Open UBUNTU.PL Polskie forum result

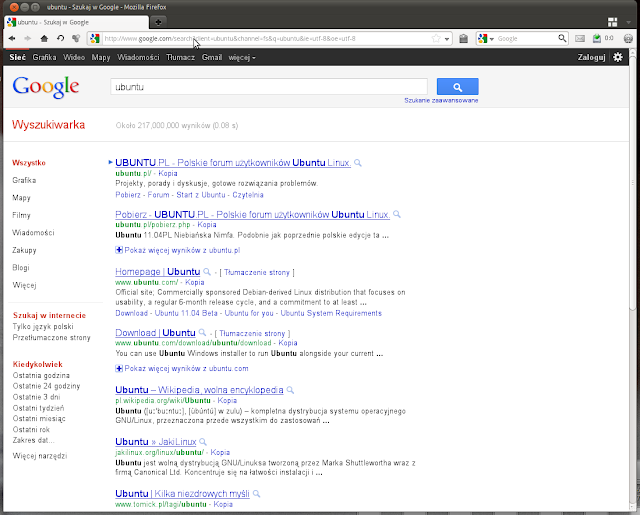tap(233, 163)
